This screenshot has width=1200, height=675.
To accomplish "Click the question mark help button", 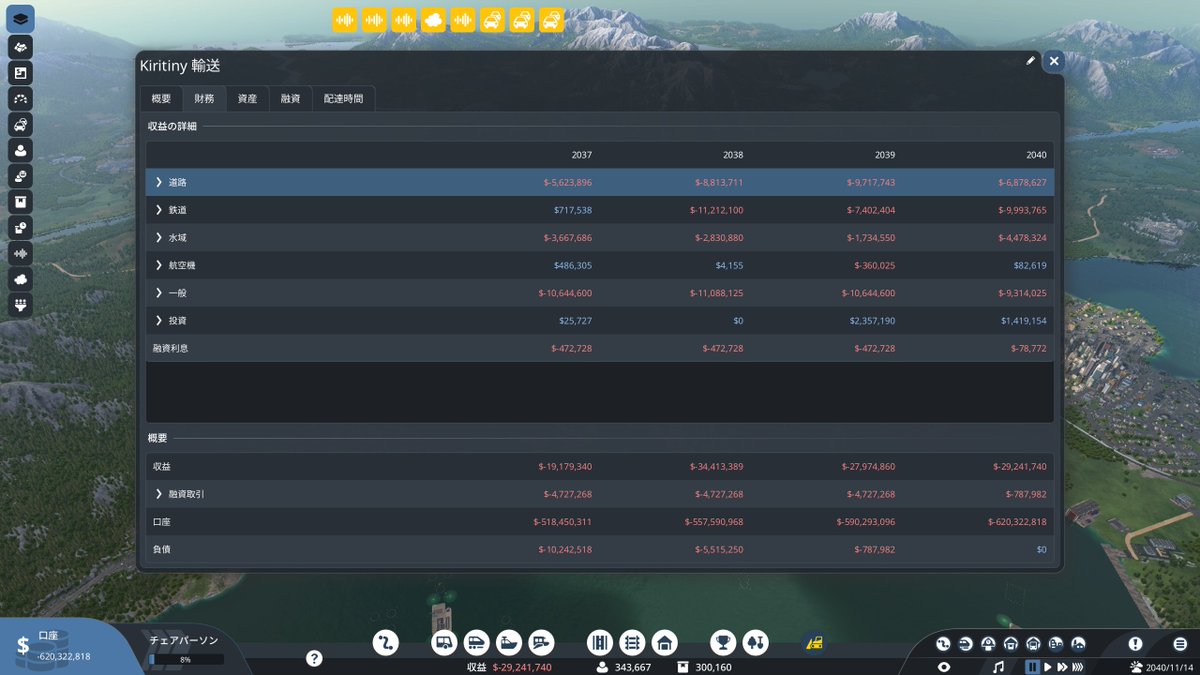I will point(314,658).
